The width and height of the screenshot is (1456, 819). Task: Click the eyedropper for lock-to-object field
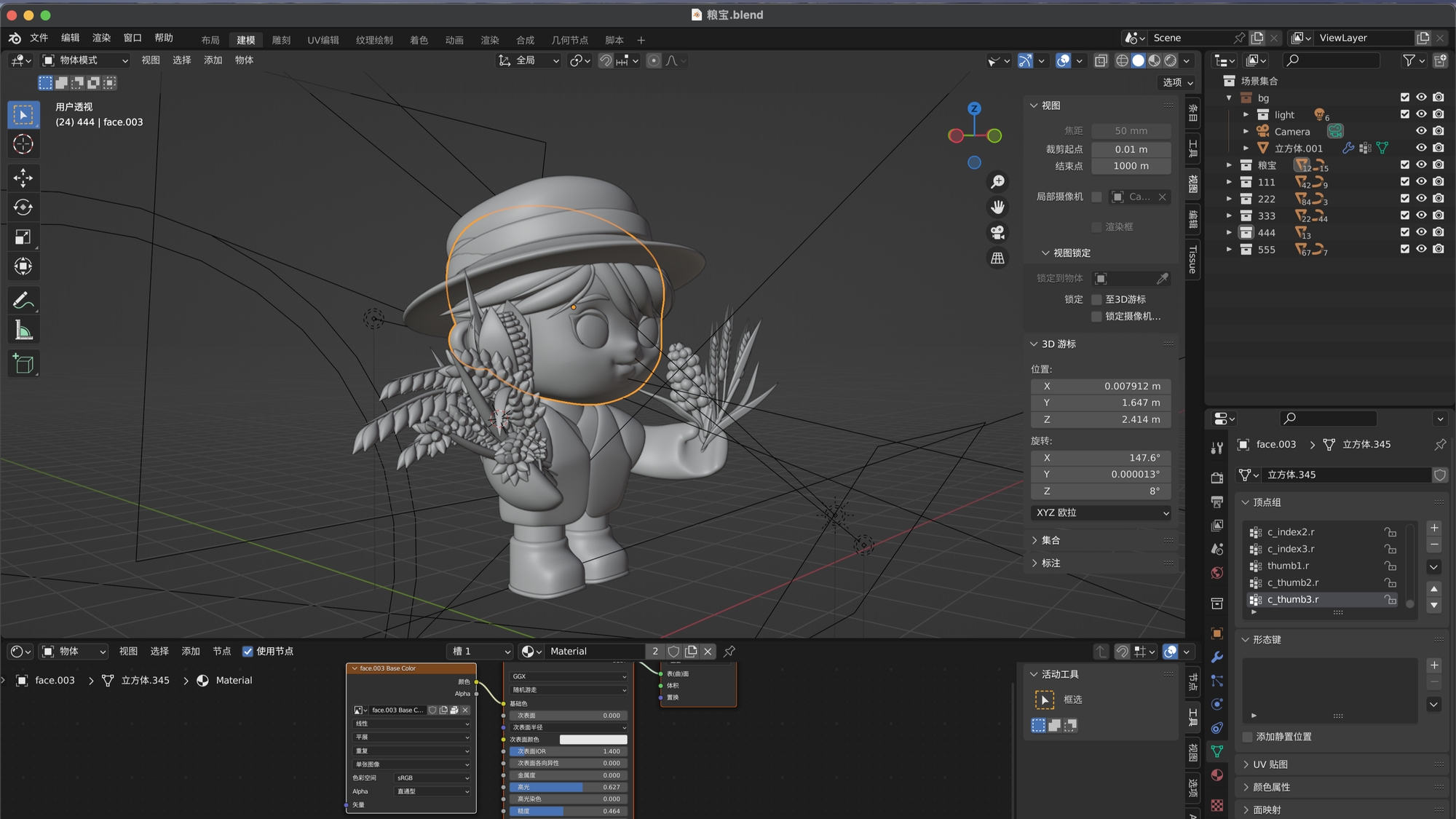(1163, 278)
